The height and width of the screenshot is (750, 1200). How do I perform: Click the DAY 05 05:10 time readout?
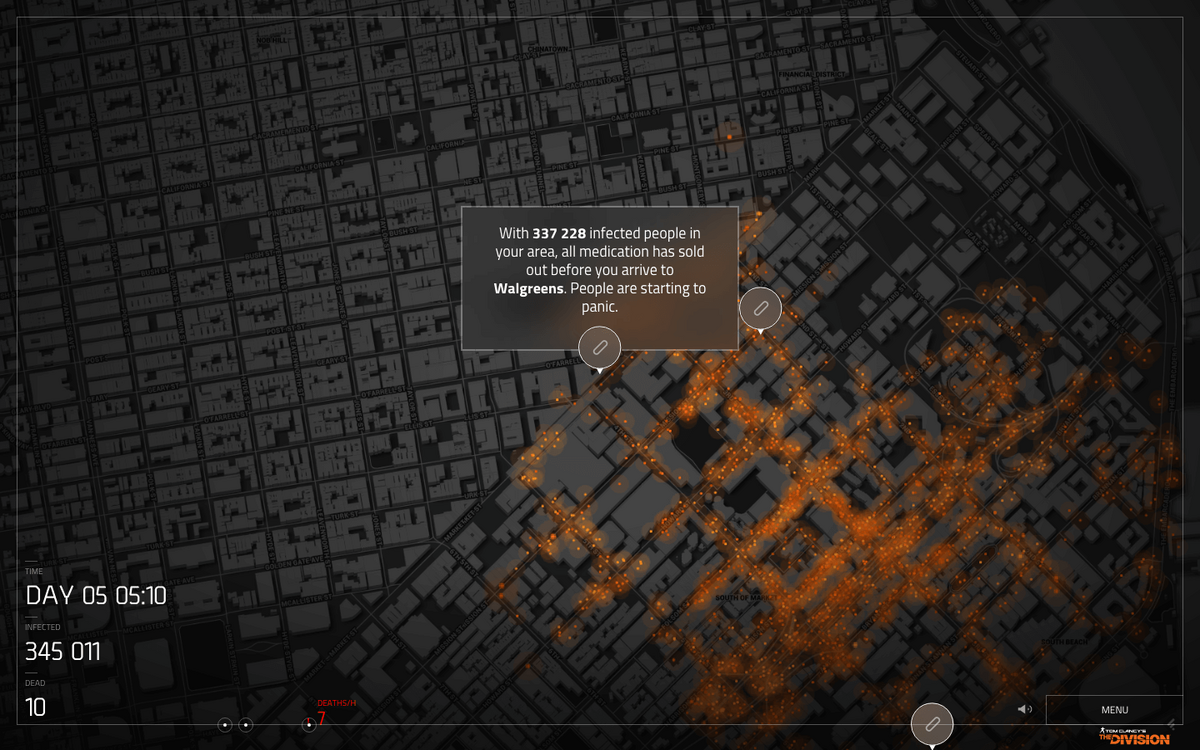pos(96,596)
